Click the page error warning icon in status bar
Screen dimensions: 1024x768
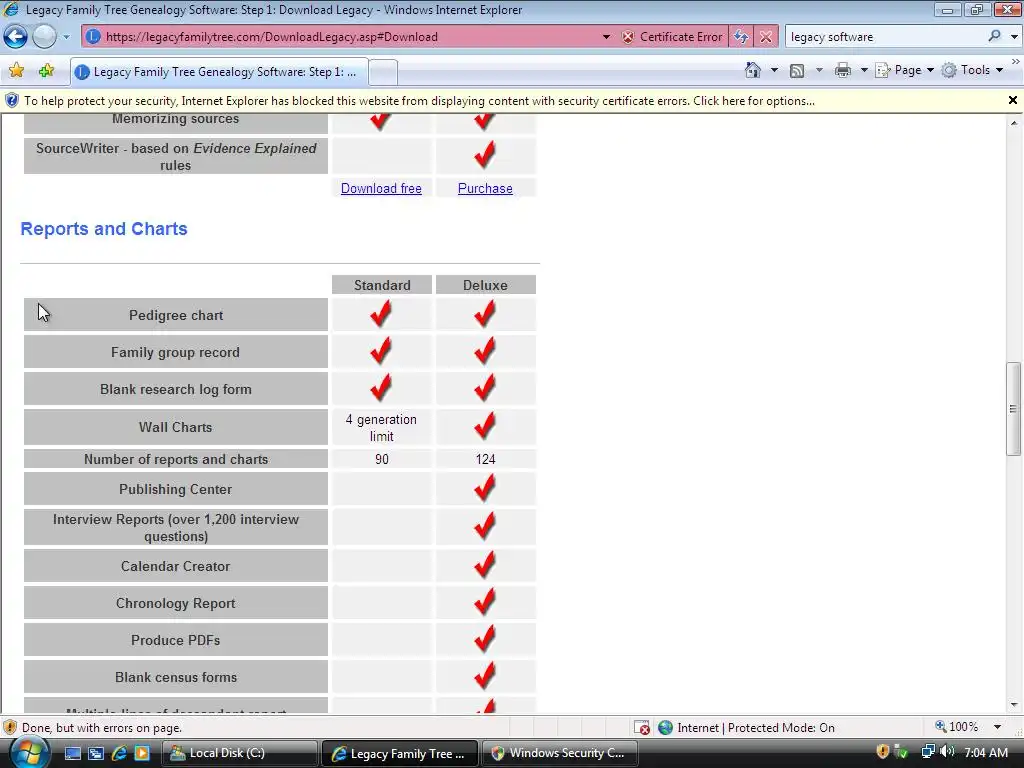click(x=10, y=727)
